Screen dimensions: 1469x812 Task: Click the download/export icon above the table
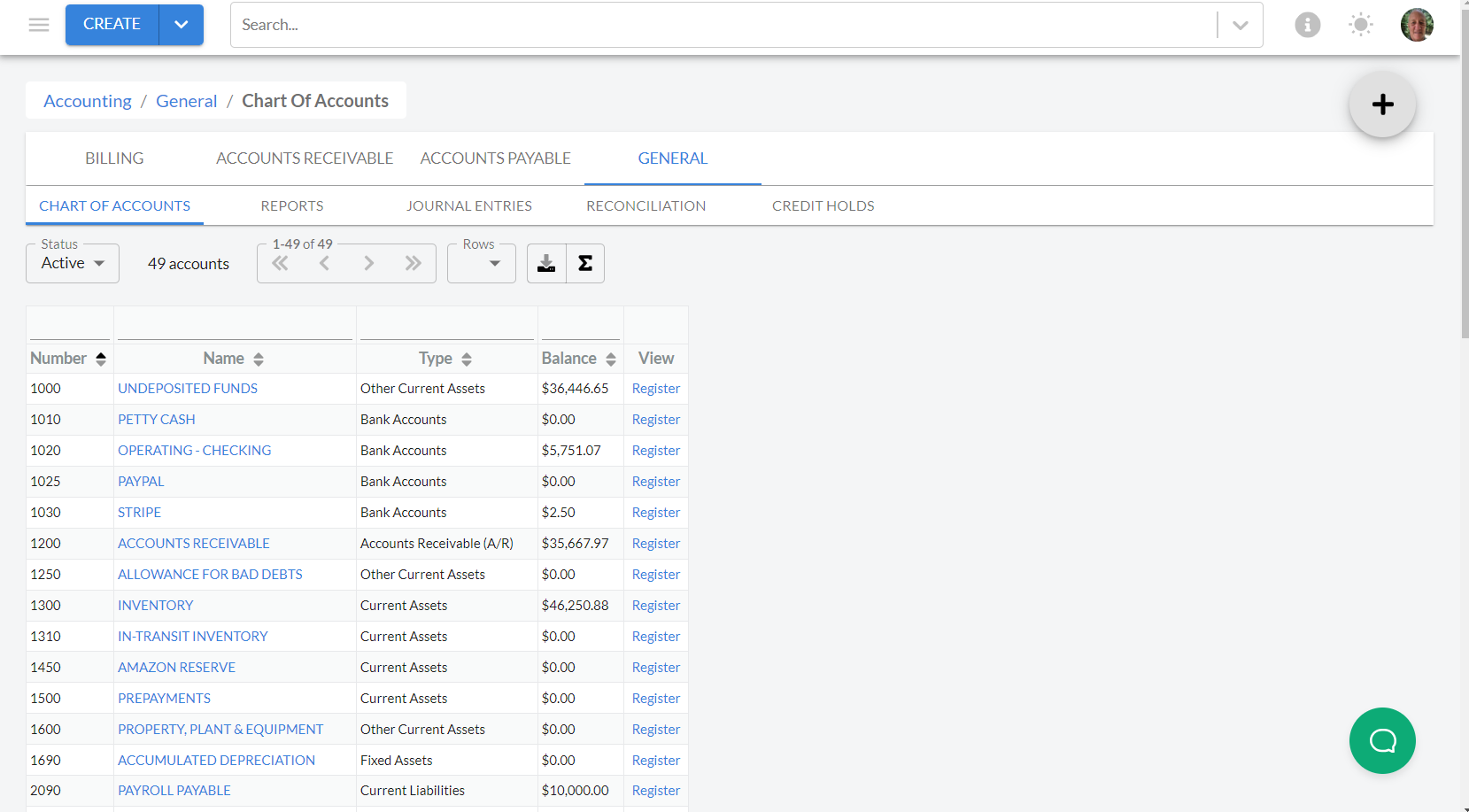(x=545, y=263)
